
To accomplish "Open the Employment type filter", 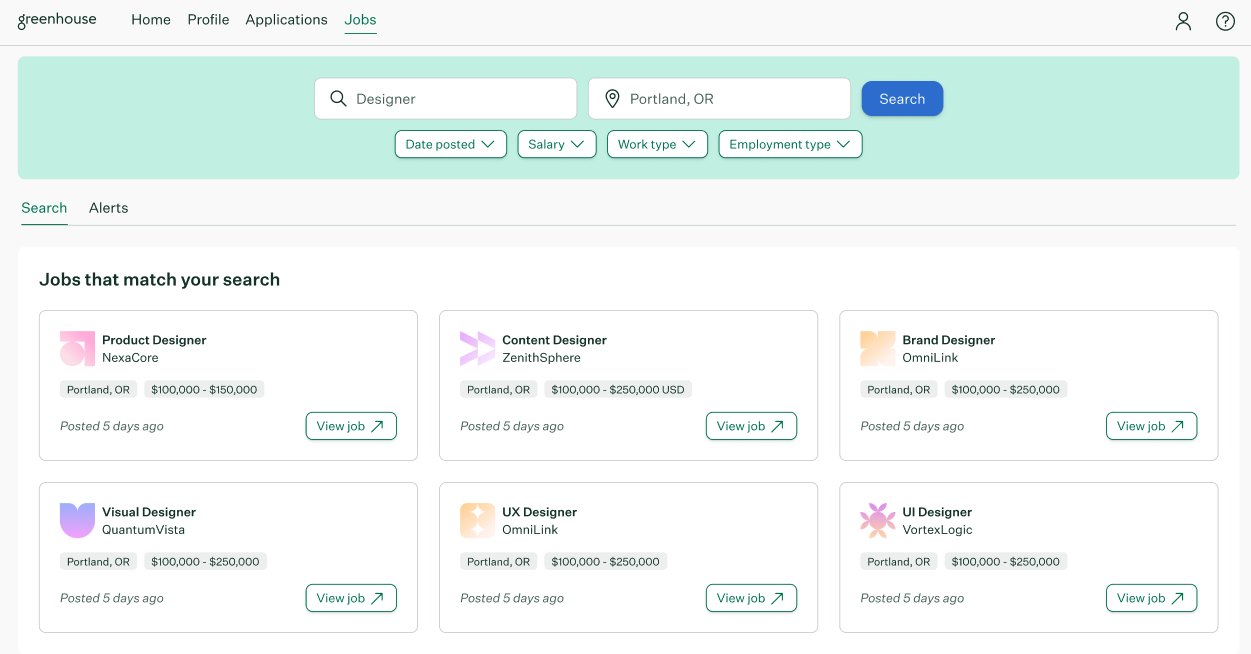I will click(x=790, y=144).
